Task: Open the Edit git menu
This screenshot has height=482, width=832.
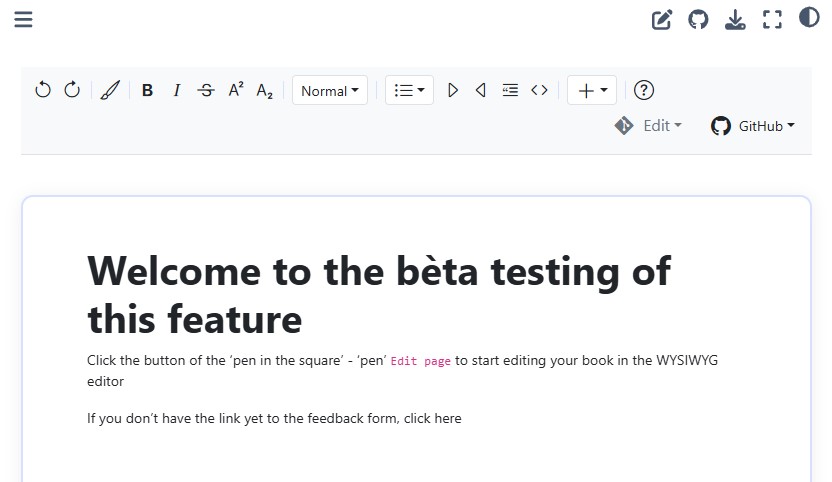Action: pyautogui.click(x=649, y=126)
